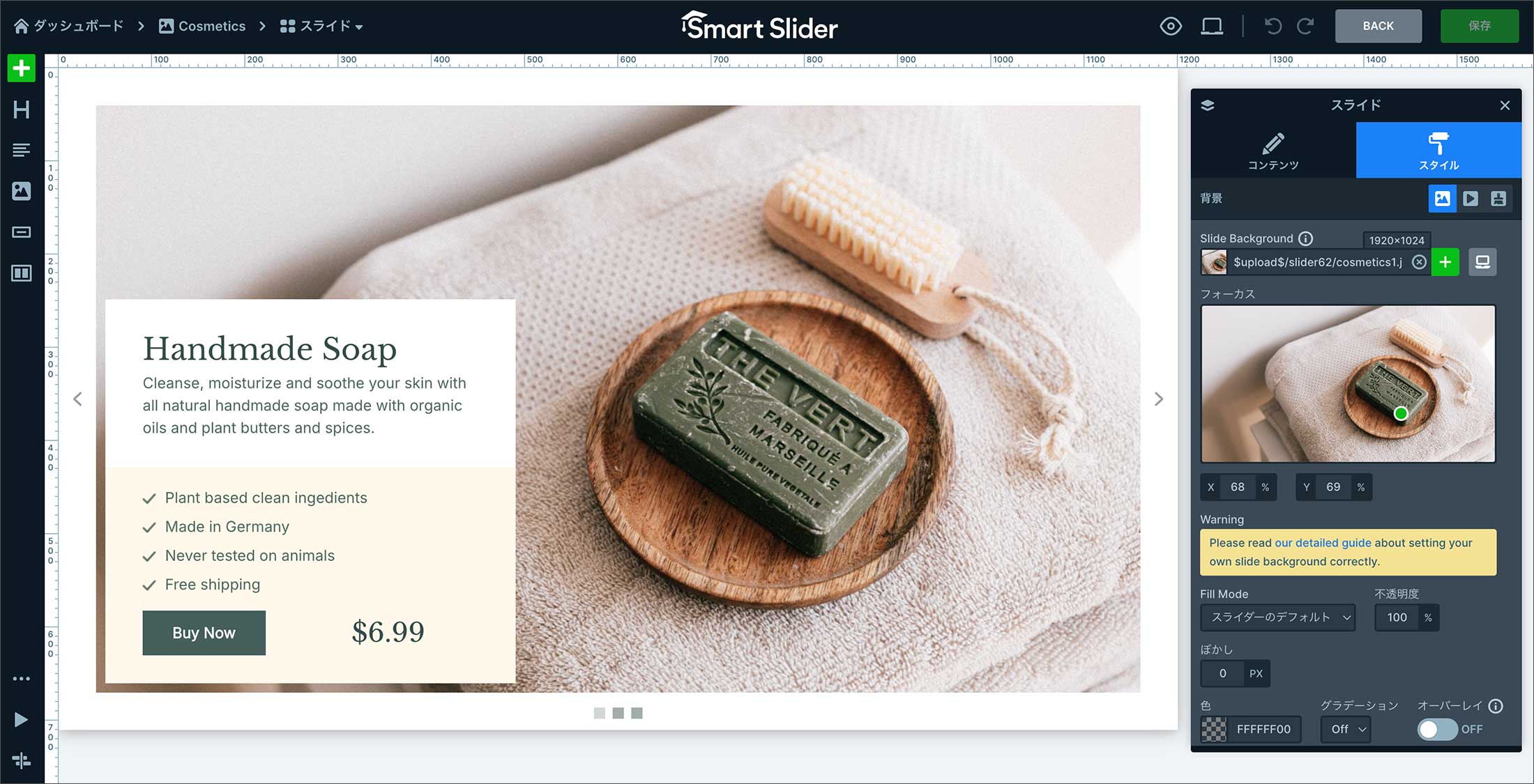Screen dimensions: 1534x784
Task: Open the gradient Off dropdown
Action: pyautogui.click(x=1346, y=729)
